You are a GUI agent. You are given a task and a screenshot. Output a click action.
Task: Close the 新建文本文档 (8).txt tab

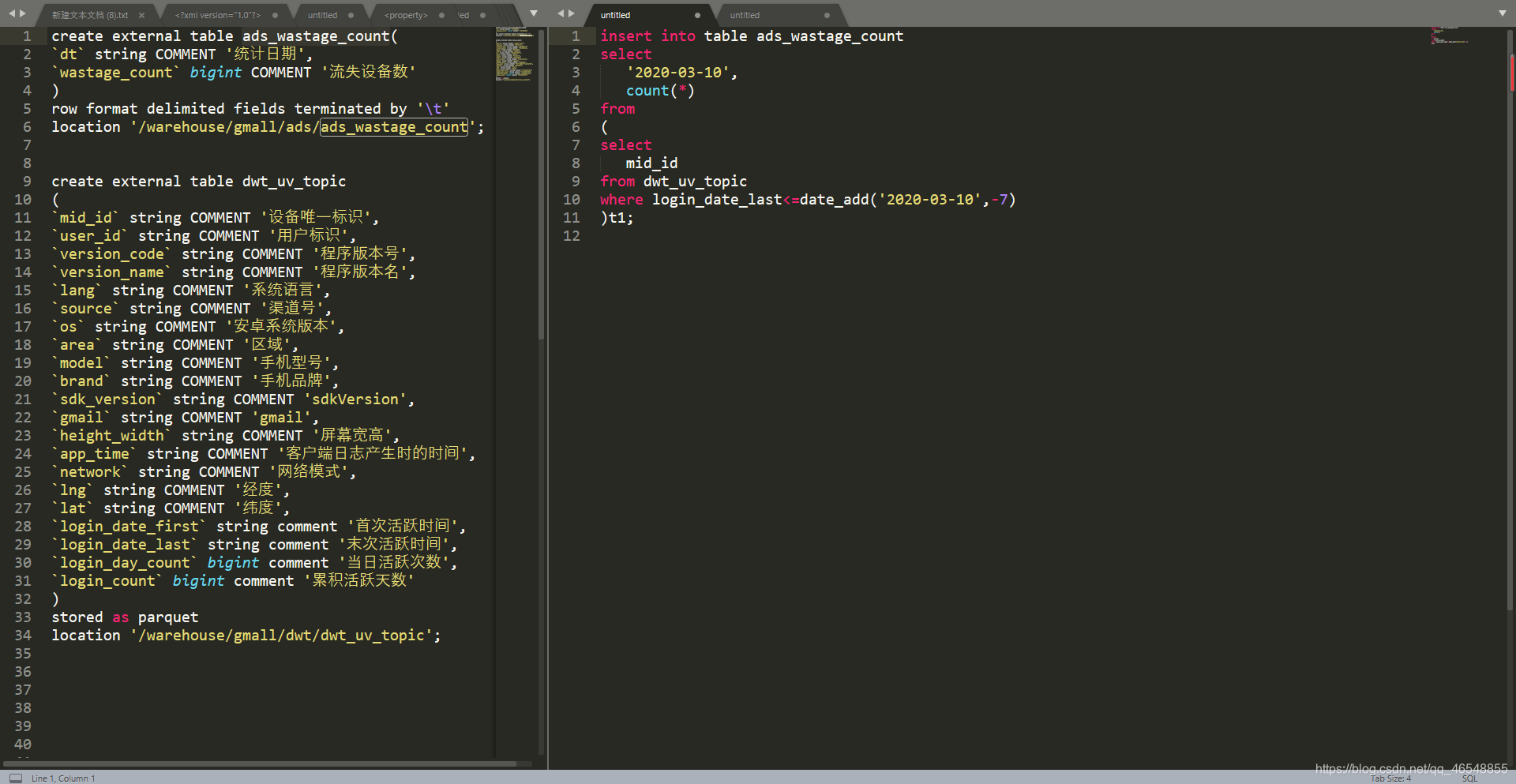[x=141, y=15]
